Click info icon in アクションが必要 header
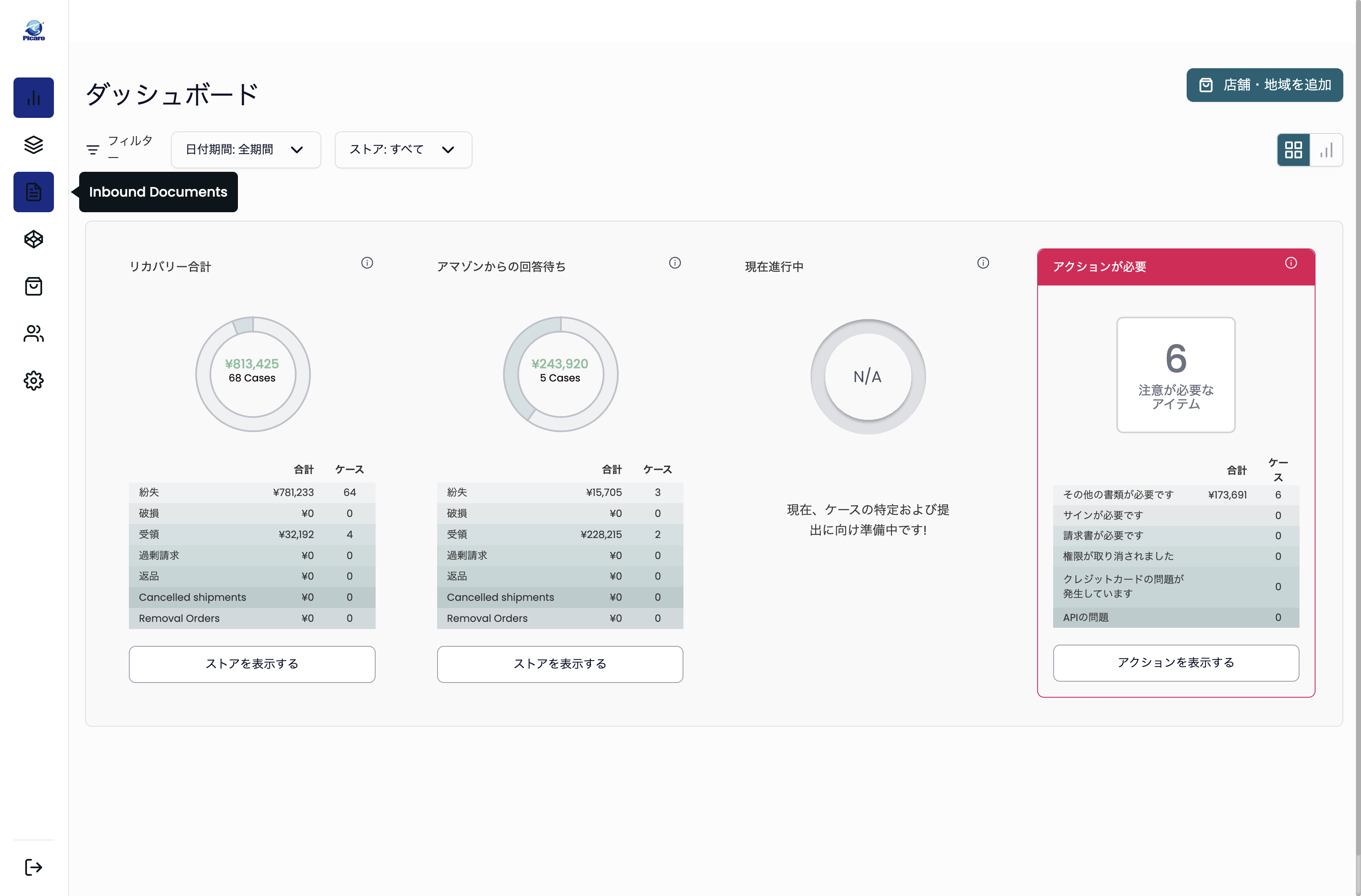The image size is (1361, 896). tap(1291, 263)
